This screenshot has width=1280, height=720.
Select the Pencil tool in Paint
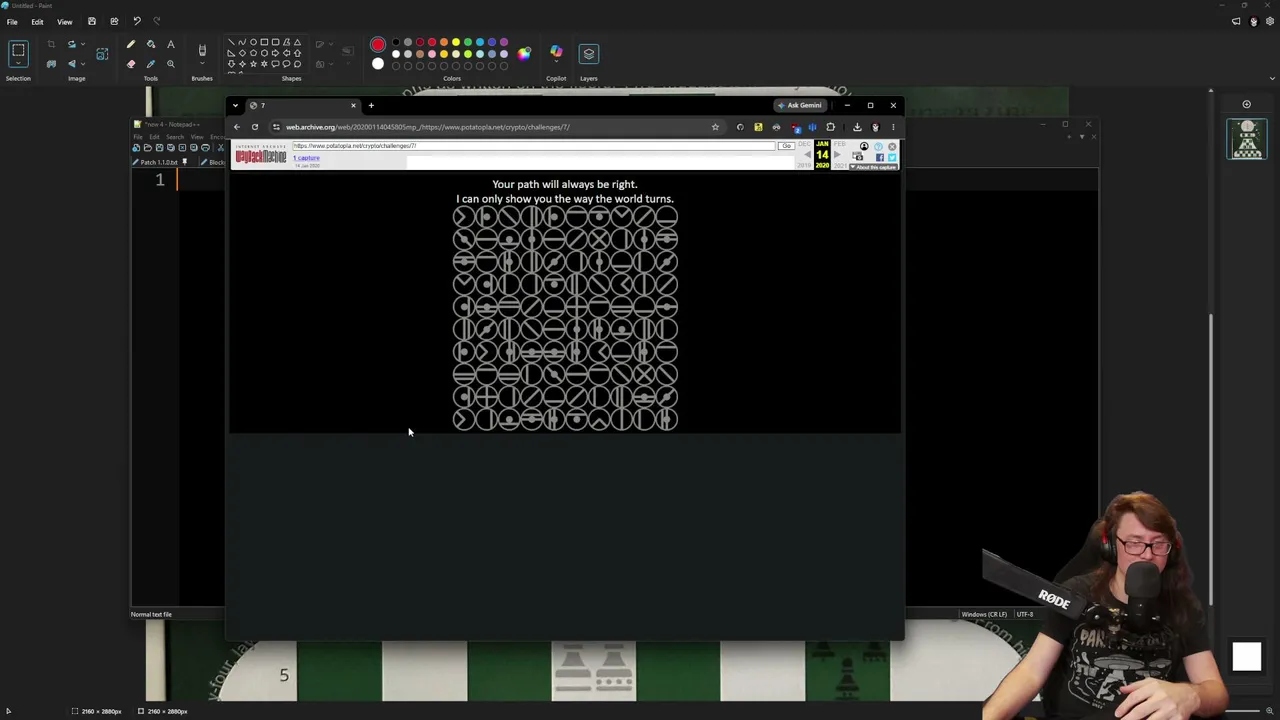pos(130,44)
